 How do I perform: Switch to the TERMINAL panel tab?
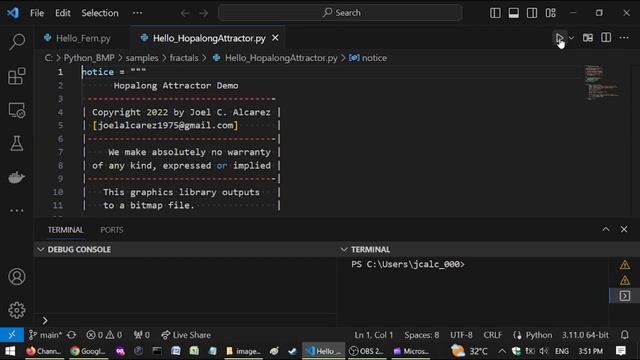coord(65,230)
